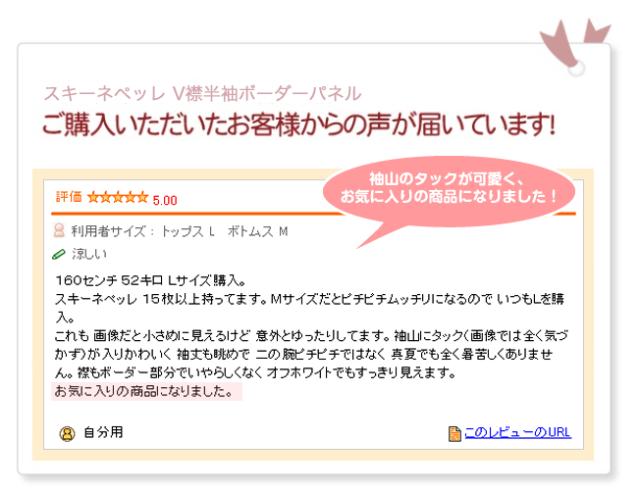
Task: Click the ボトムス M size text
Action: (x=258, y=232)
